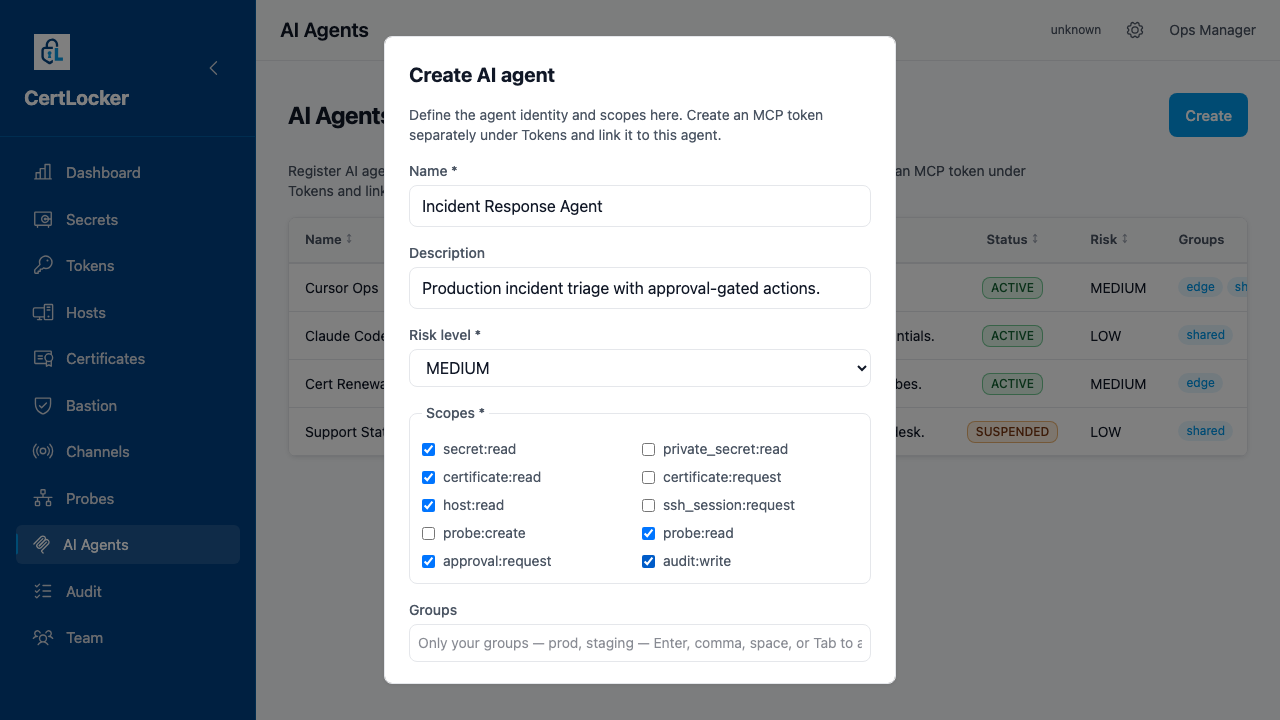
Task: Go to the Probes page
Action: tap(128, 498)
